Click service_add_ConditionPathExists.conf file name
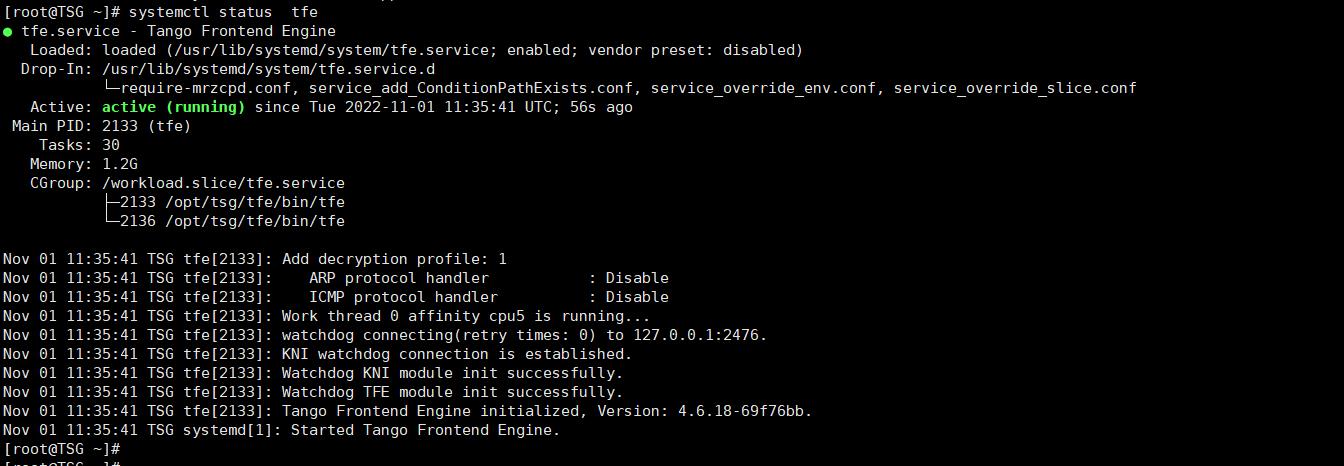The width and height of the screenshot is (1344, 466). coord(462,88)
